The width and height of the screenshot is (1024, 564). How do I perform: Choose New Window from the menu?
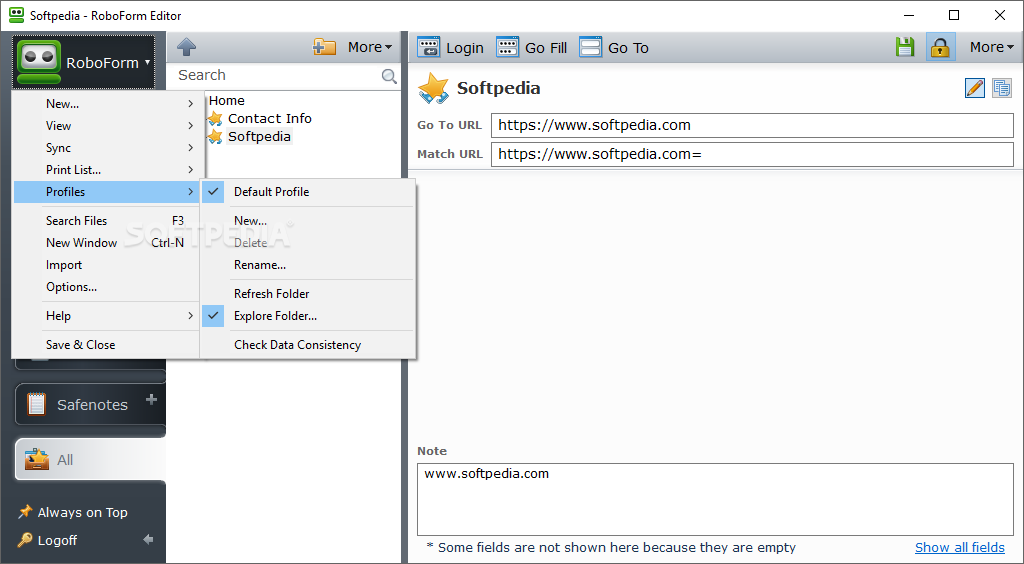pos(106,243)
